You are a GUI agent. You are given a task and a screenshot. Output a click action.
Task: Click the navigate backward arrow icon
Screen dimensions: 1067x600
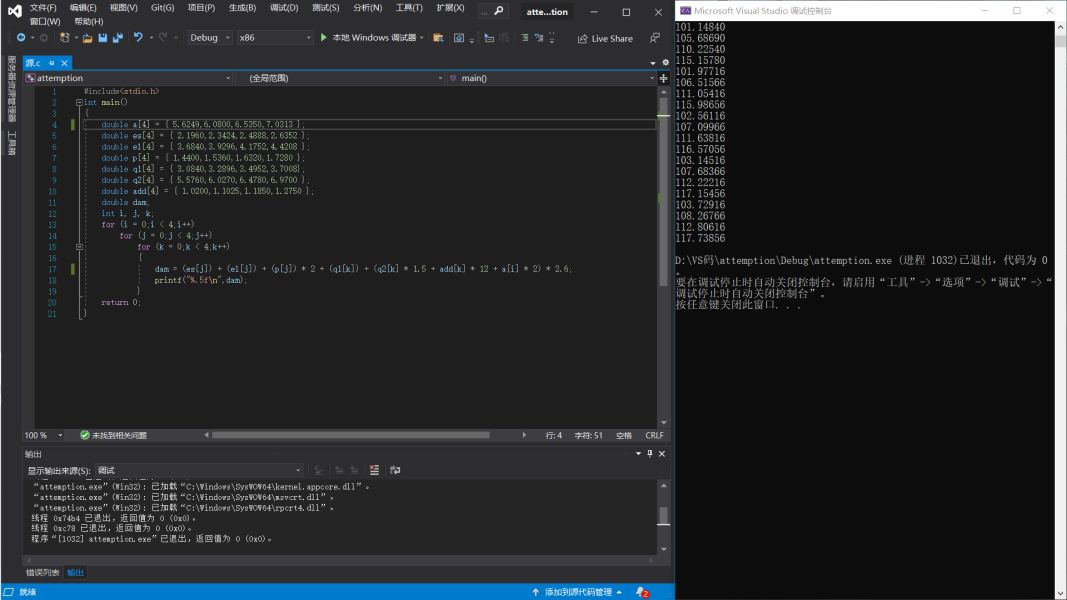[x=21, y=38]
